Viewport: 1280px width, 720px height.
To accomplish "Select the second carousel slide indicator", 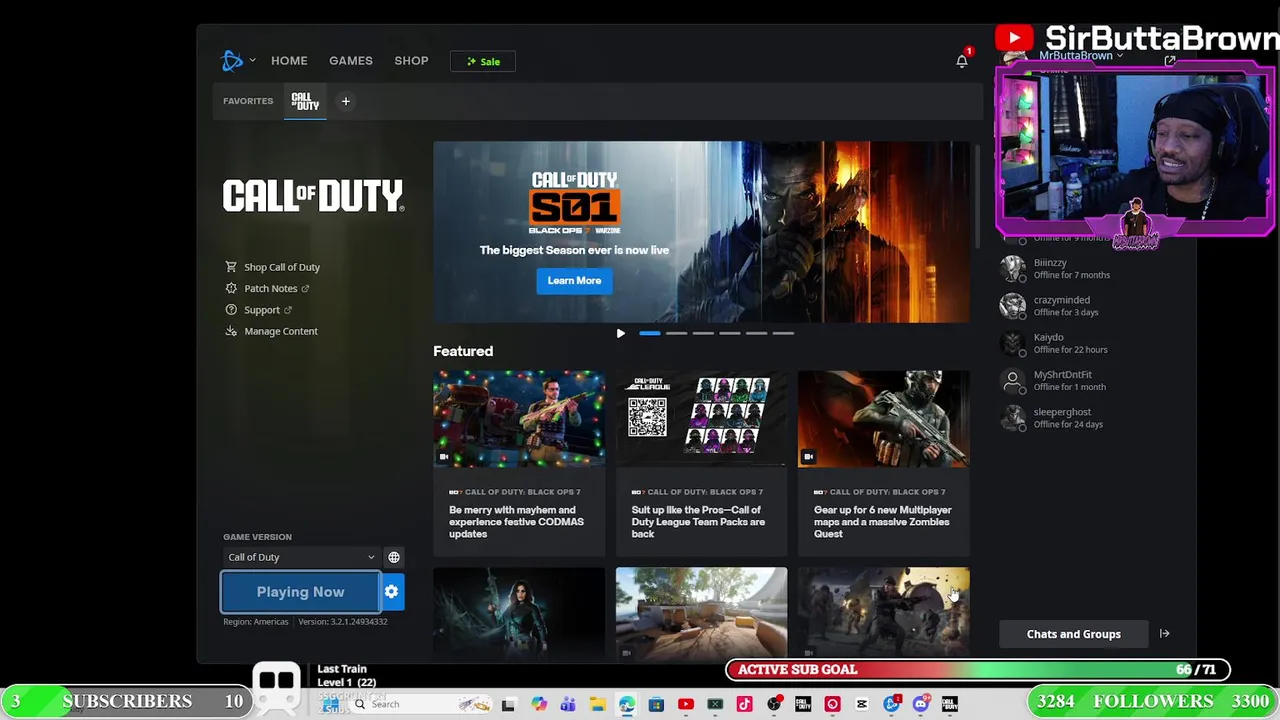I will point(676,333).
